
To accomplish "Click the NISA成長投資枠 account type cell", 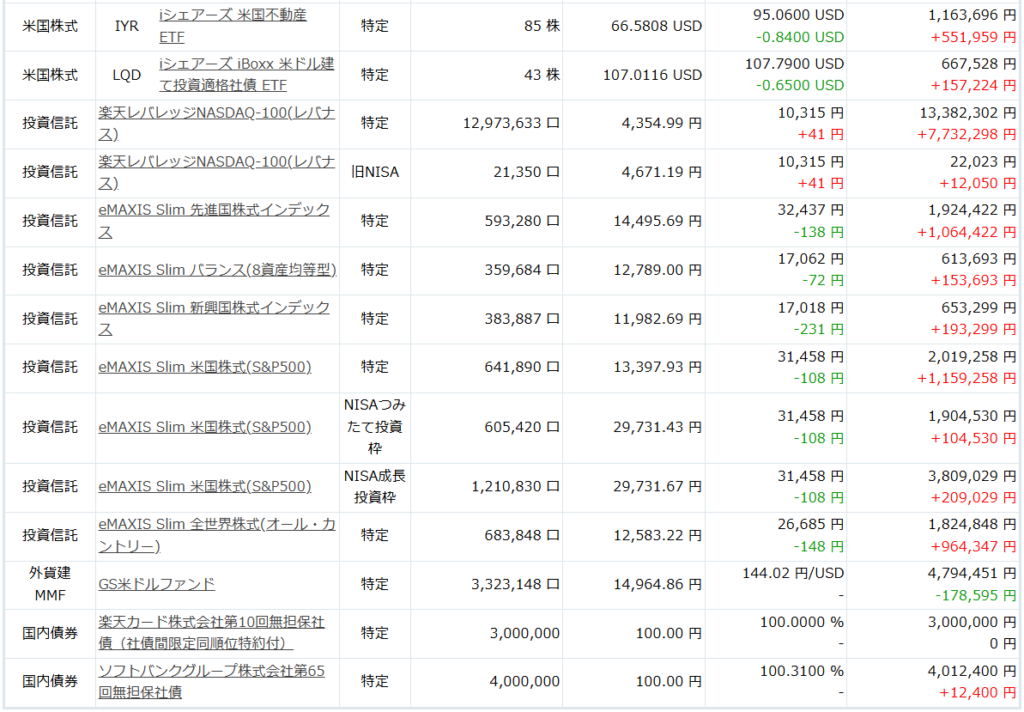I will click(375, 487).
